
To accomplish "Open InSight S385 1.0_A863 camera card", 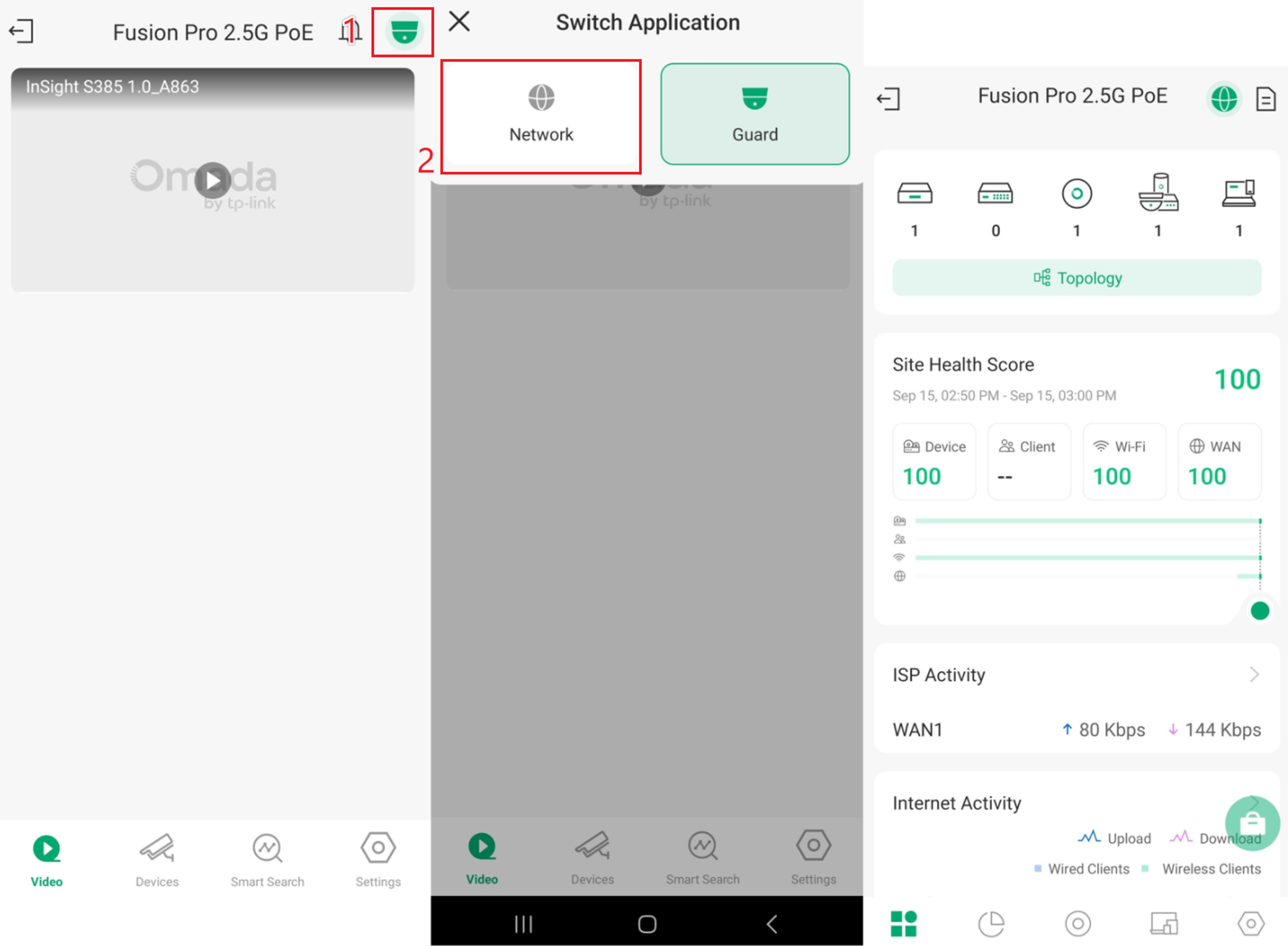I will tap(213, 180).
